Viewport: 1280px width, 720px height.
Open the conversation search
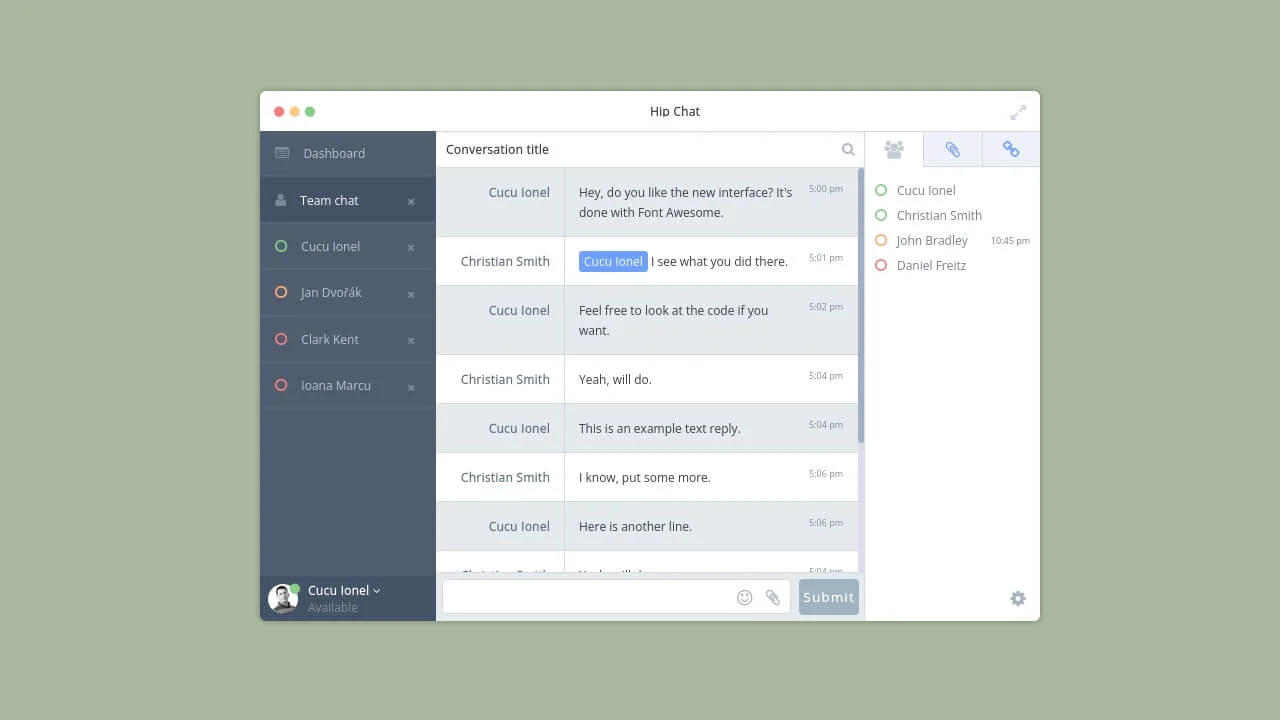[x=848, y=149]
